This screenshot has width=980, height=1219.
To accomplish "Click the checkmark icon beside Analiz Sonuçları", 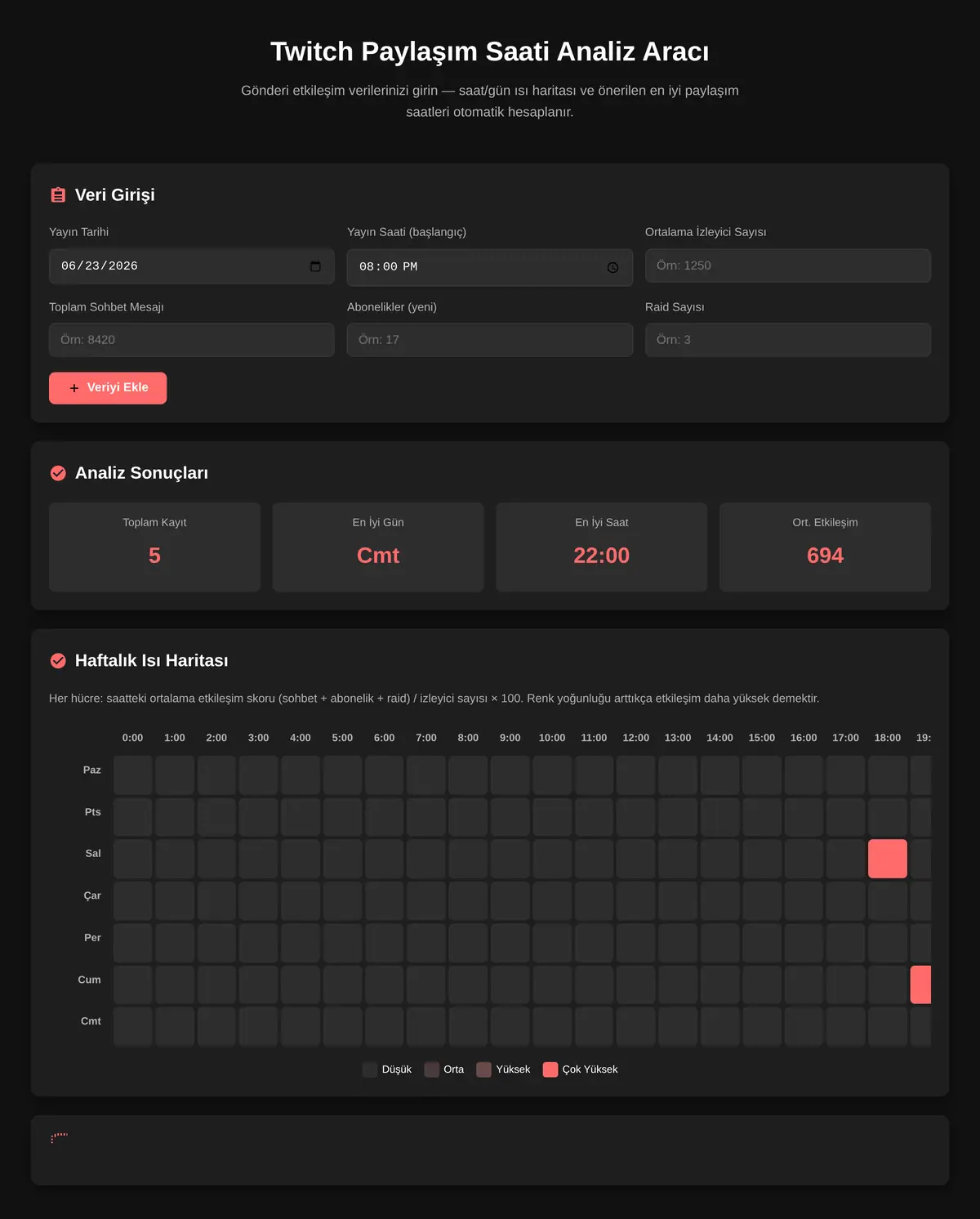I will point(58,473).
